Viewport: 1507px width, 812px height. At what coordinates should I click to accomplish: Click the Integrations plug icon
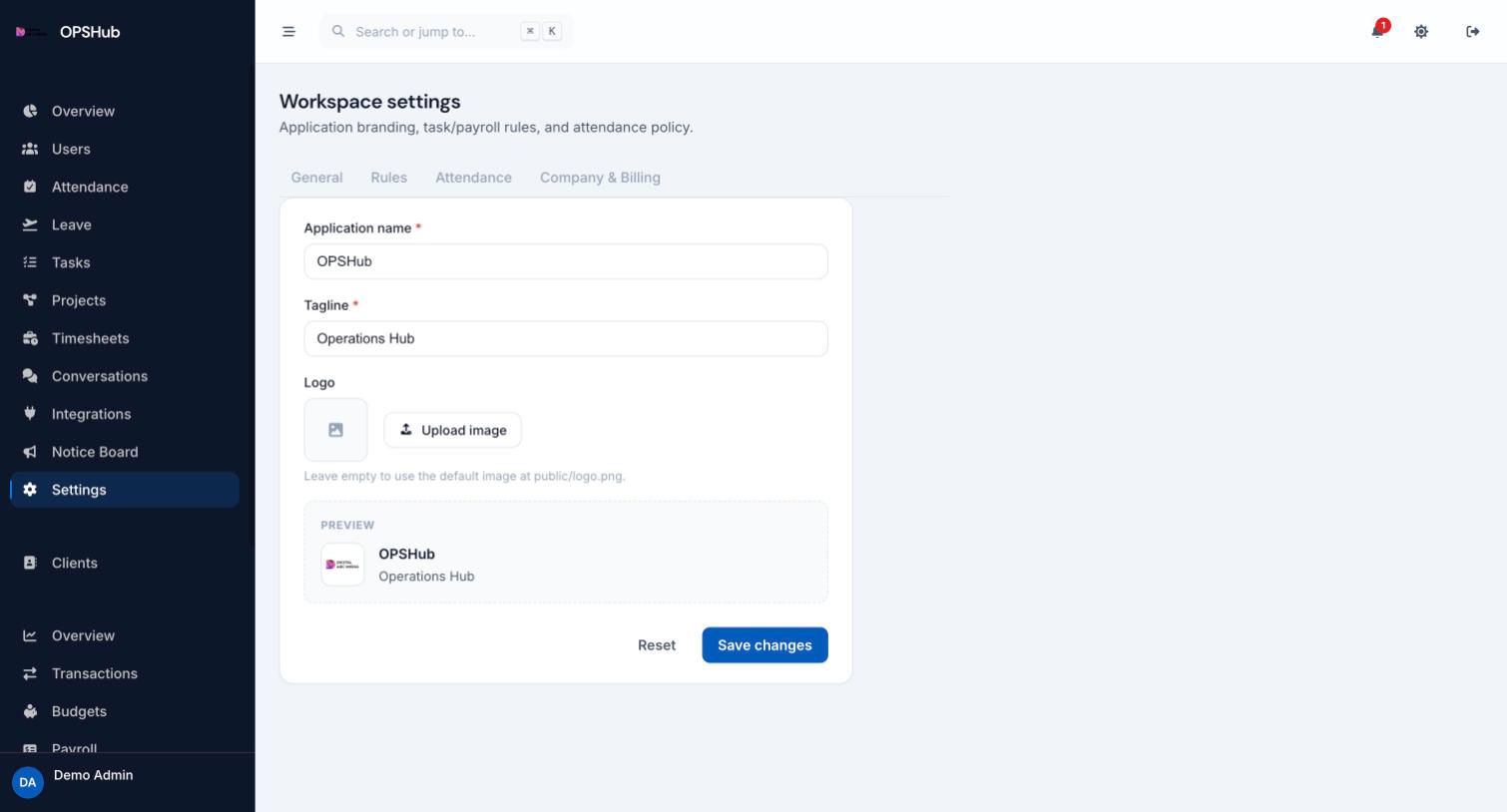click(30, 414)
